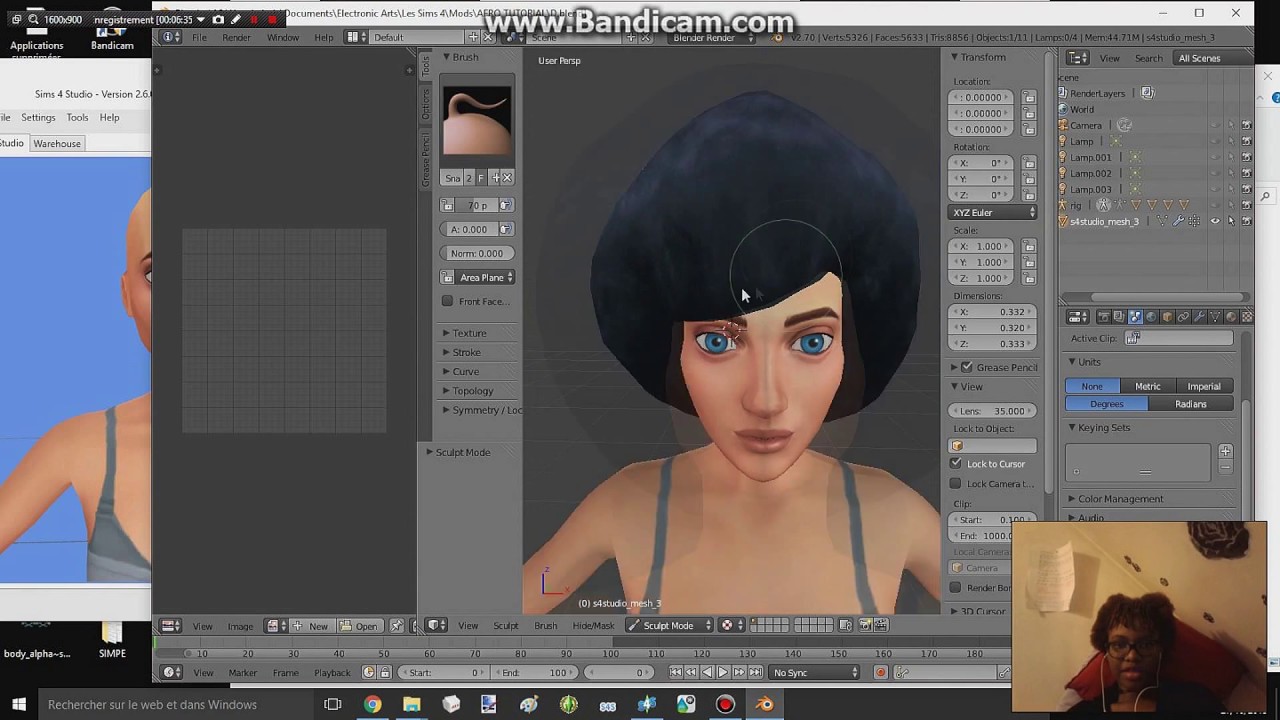The image size is (1280, 720).
Task: Open the XYZ Euler rotation mode dropdown
Action: tap(993, 213)
